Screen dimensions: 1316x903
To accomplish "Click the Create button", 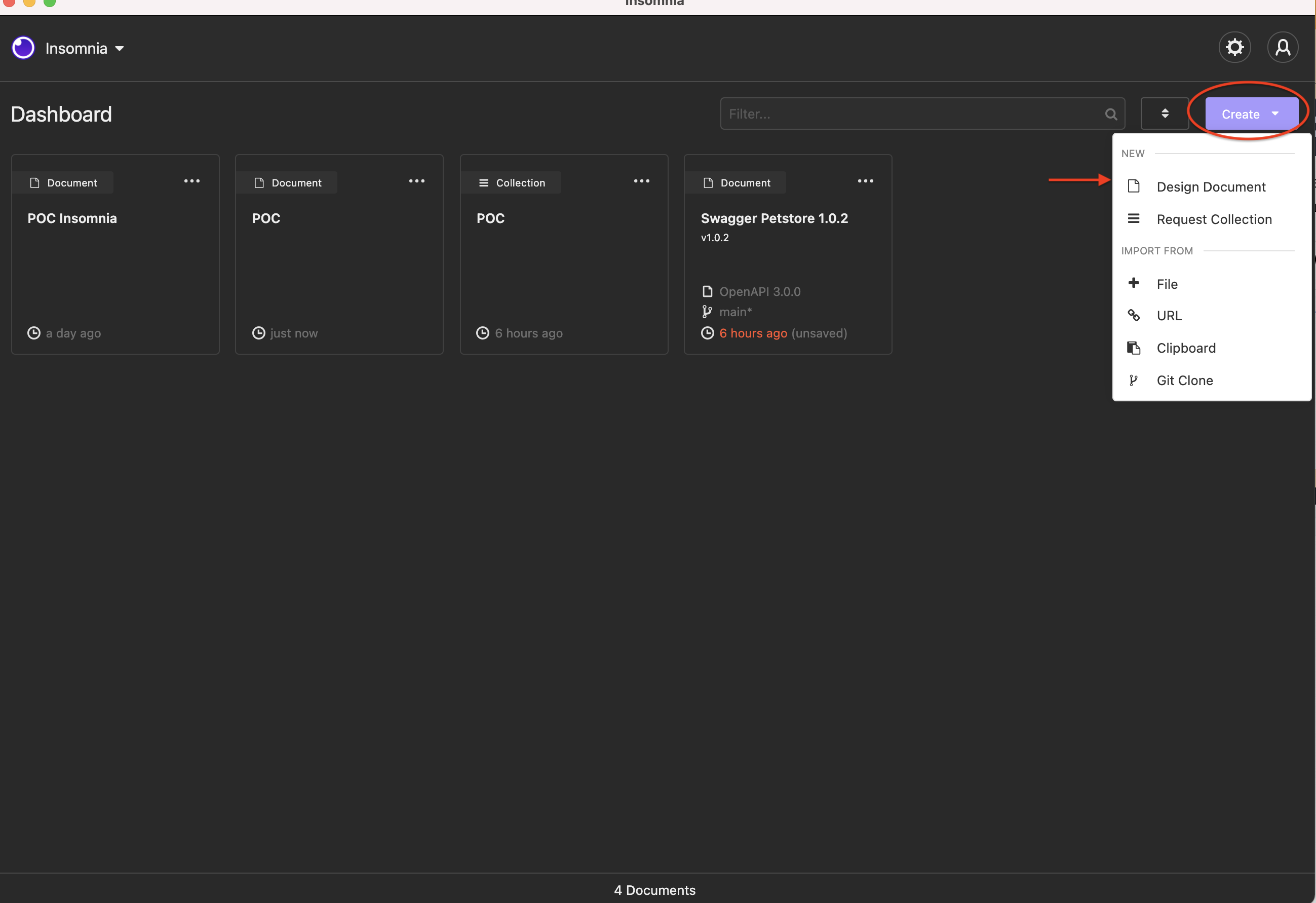I will (x=1250, y=114).
